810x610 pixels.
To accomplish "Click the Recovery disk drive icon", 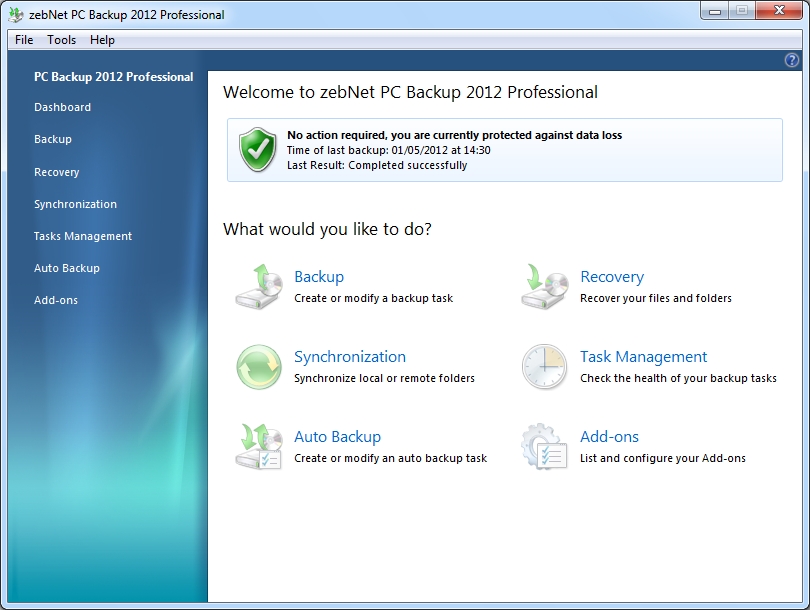I will pyautogui.click(x=545, y=286).
